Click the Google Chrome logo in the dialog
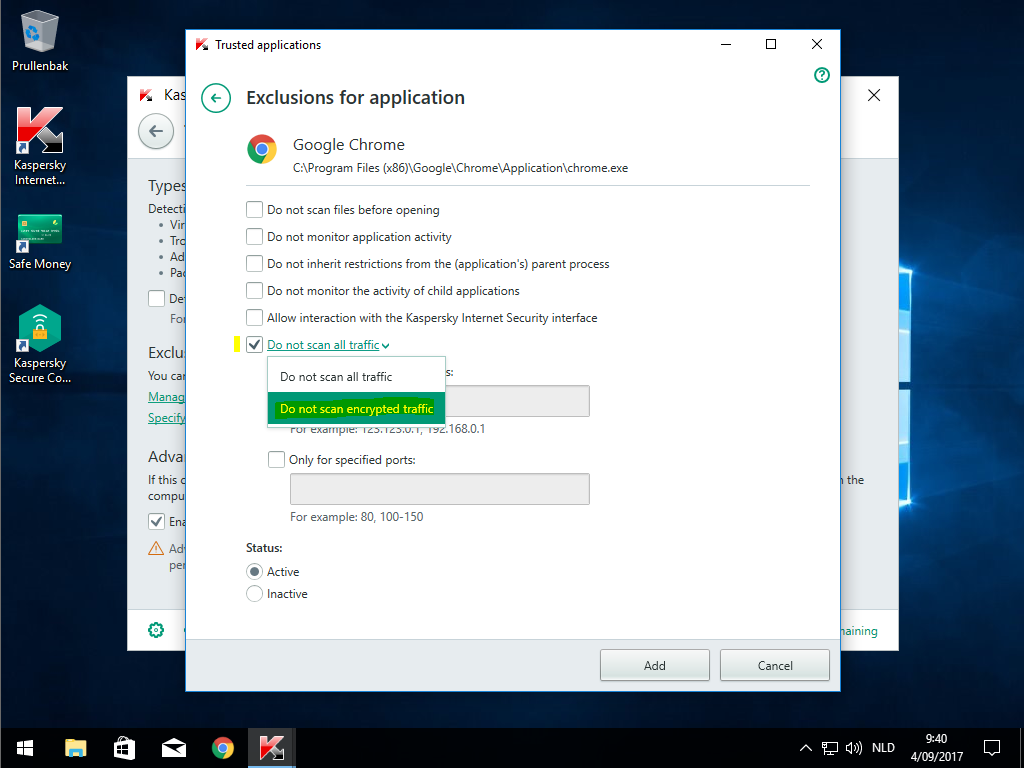 (262, 149)
